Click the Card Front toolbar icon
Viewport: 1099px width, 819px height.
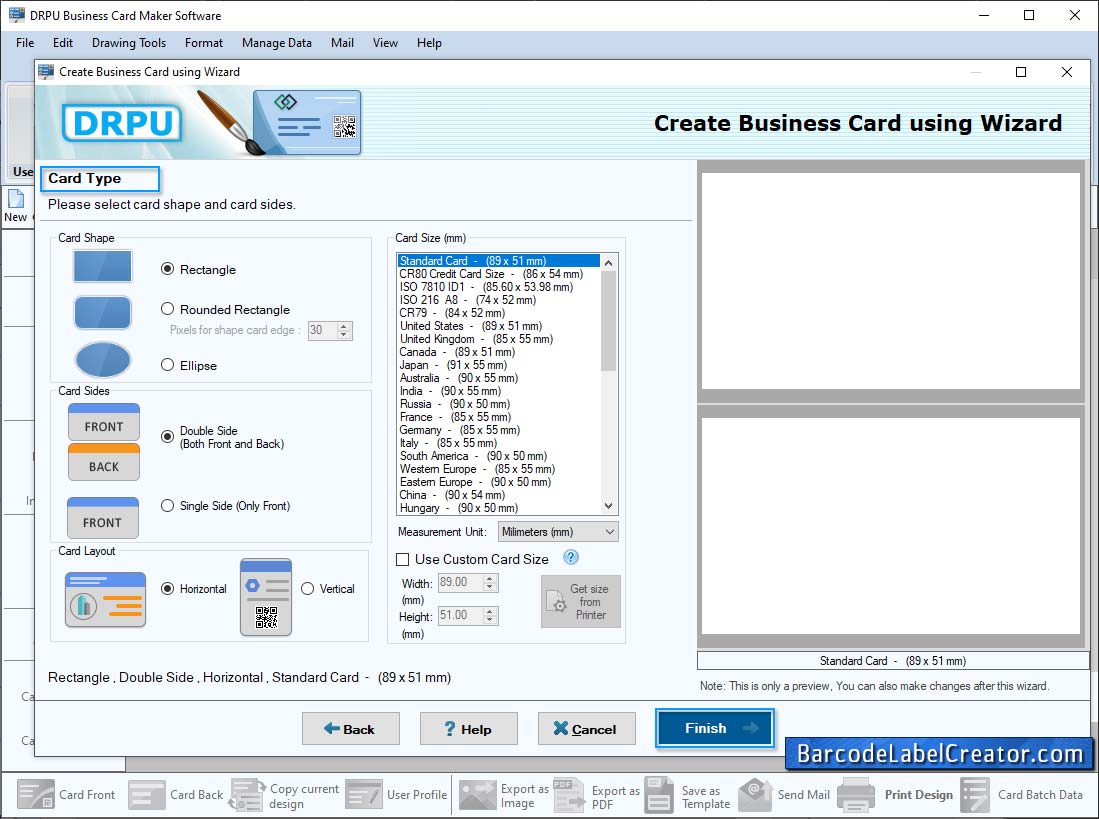click(x=36, y=794)
